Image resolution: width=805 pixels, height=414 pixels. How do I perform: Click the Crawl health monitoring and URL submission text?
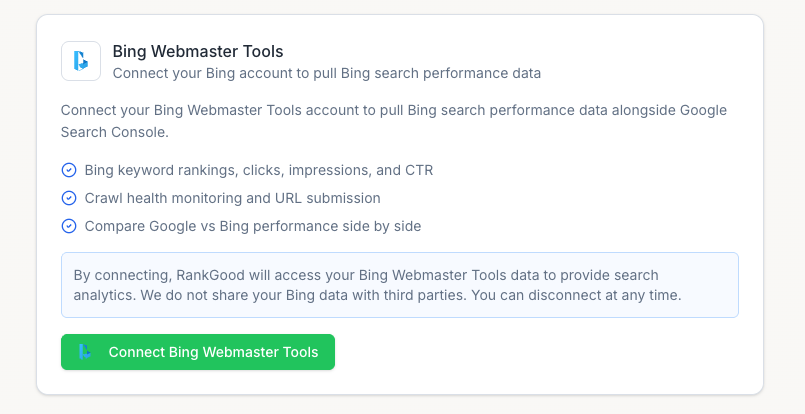(233, 198)
